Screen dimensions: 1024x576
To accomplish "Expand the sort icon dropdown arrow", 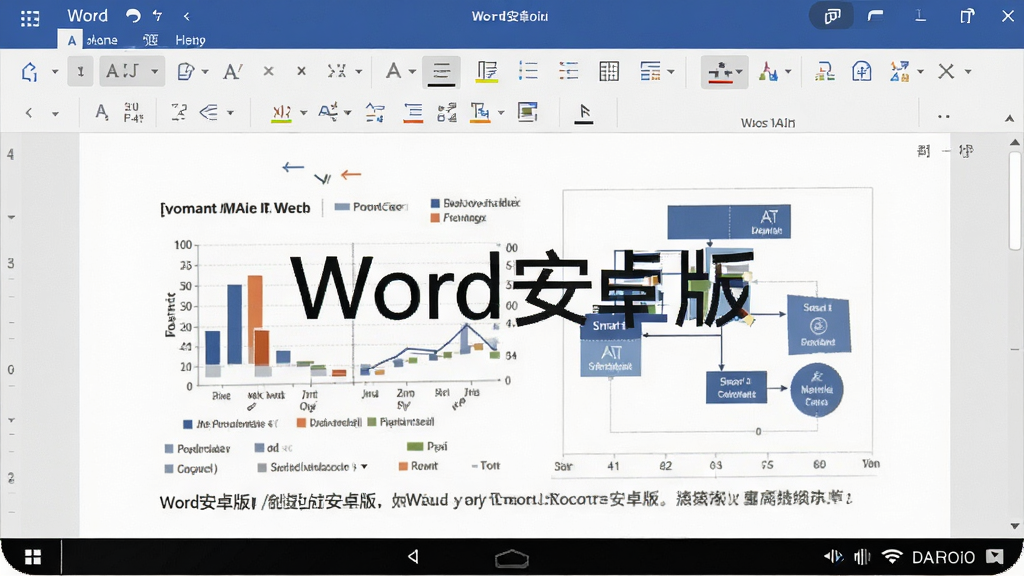I will (920, 71).
